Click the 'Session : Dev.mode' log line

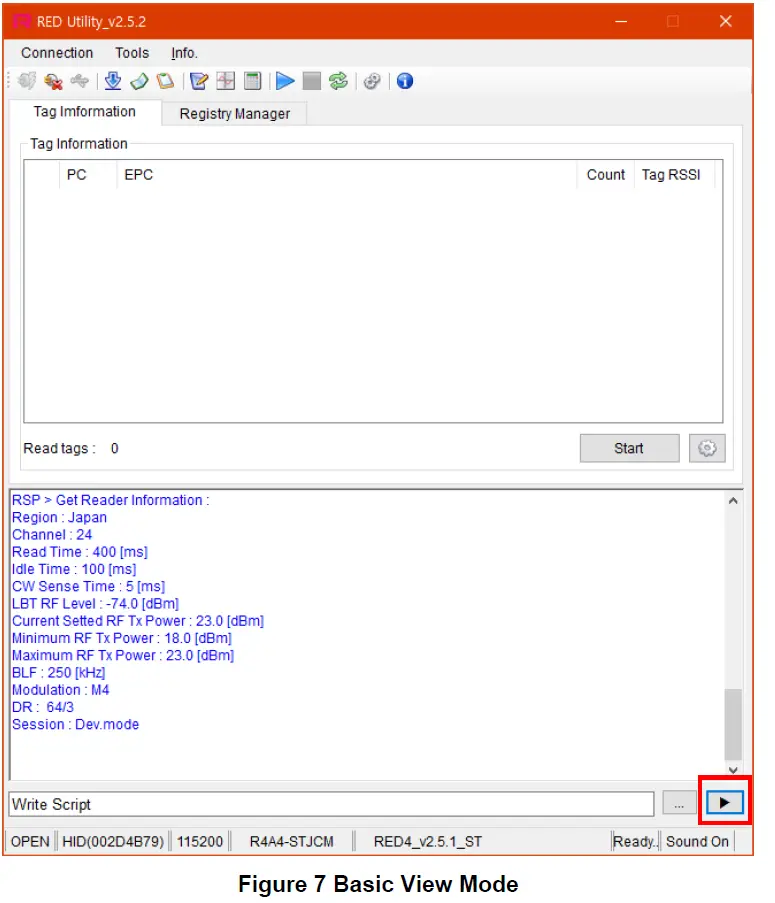[75, 724]
